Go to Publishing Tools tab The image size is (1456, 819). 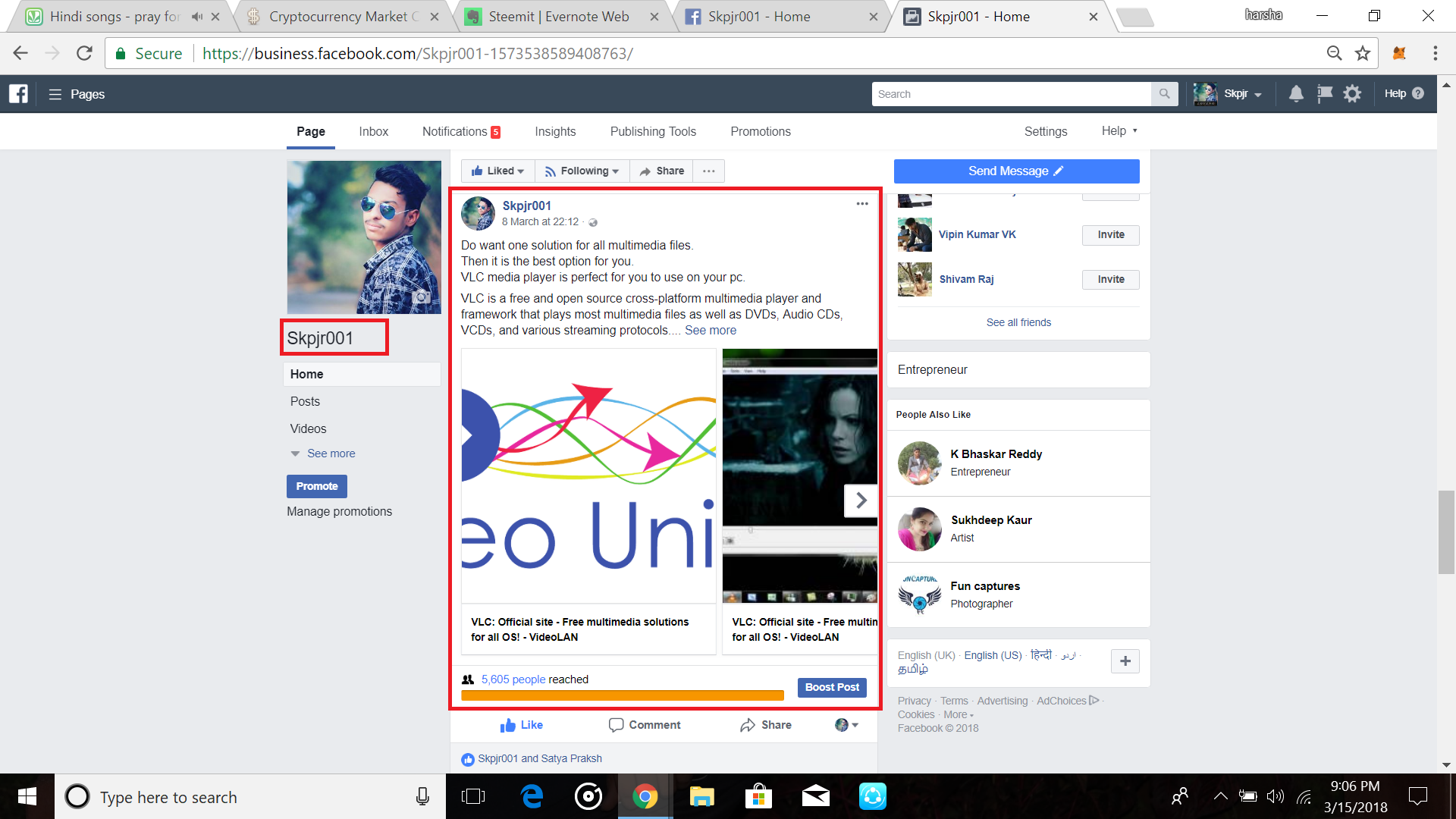[x=653, y=132]
